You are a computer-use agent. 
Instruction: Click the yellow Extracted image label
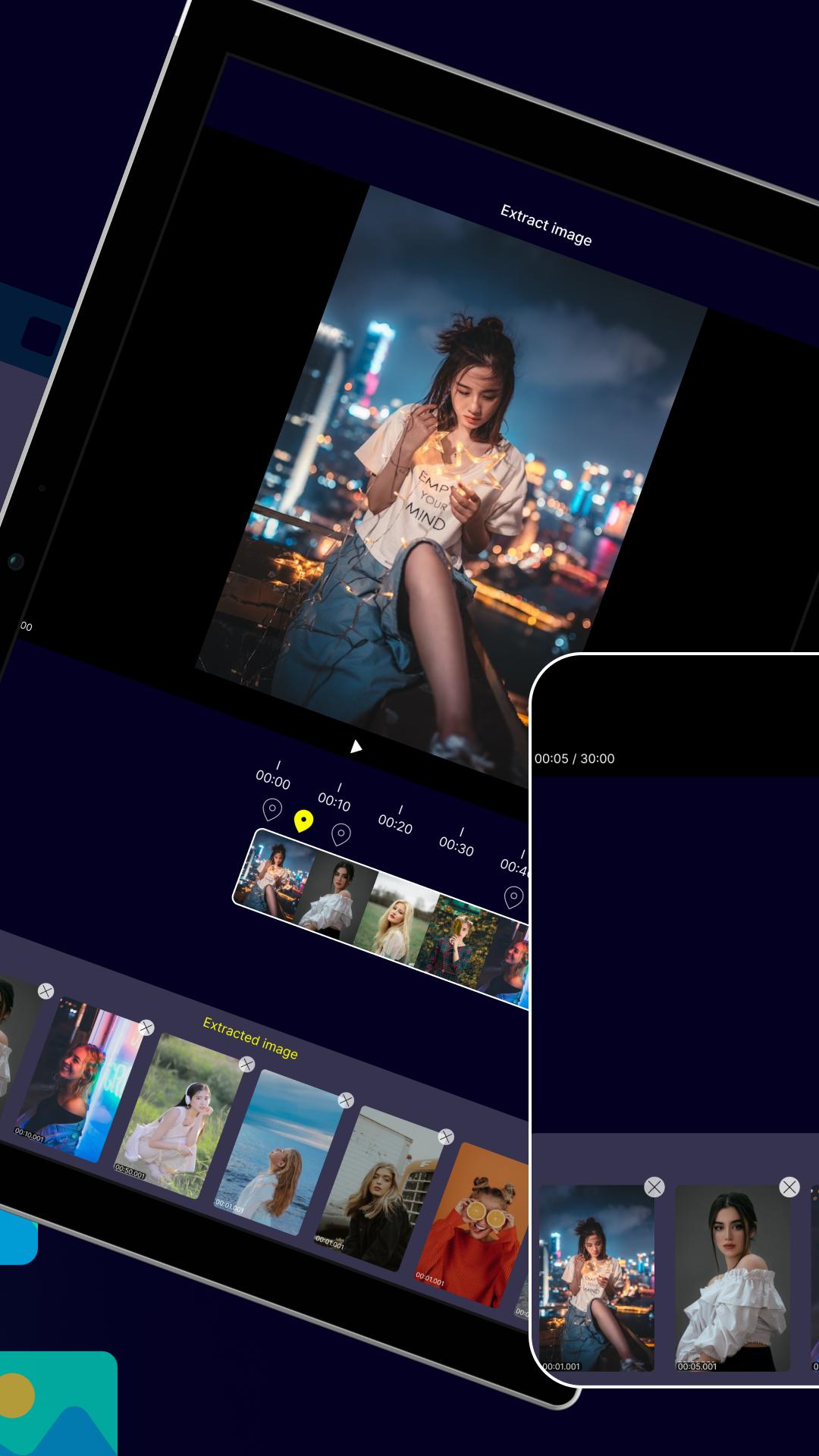(x=250, y=1038)
